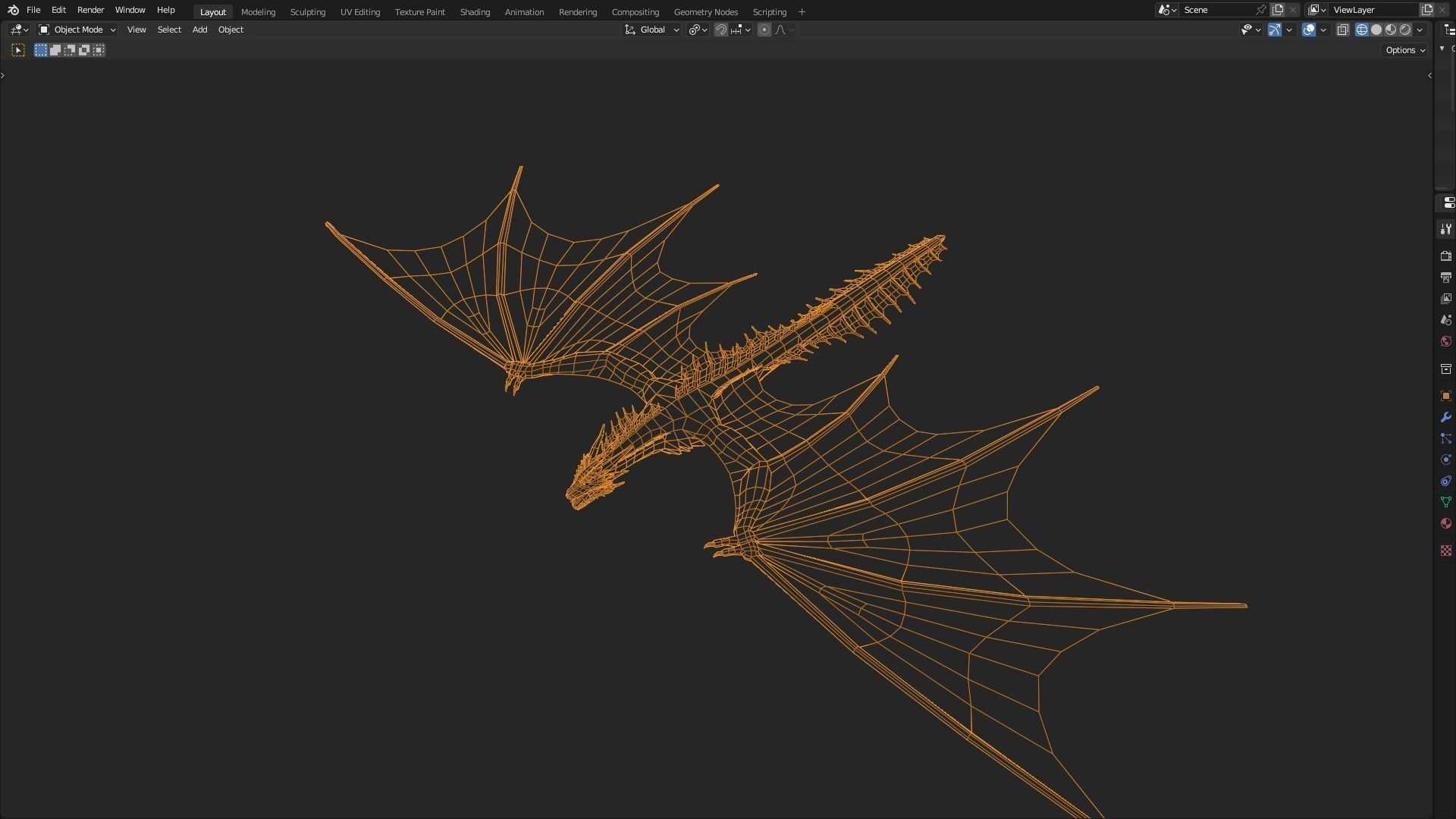Open the Object Mode dropdown
Screen dimensions: 1456x819
[x=77, y=30]
